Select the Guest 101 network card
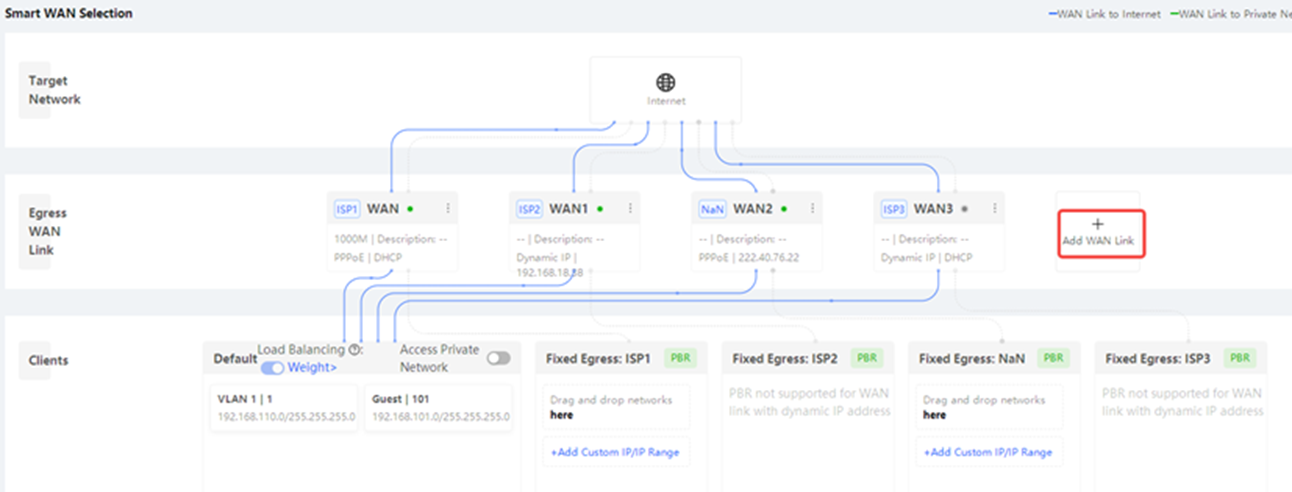The height and width of the screenshot is (492, 1292). pyautogui.click(x=438, y=407)
